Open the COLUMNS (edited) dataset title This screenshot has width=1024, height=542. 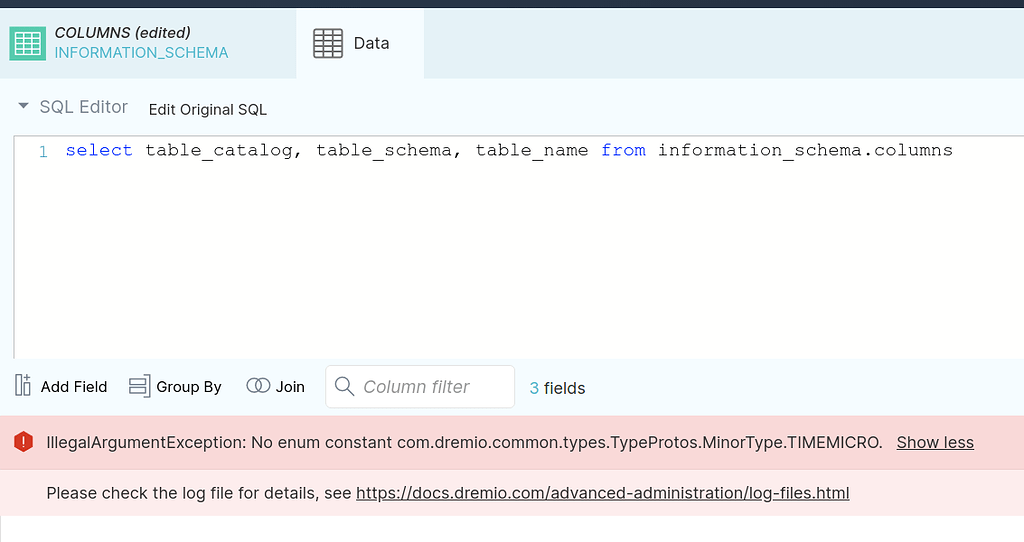(123, 33)
